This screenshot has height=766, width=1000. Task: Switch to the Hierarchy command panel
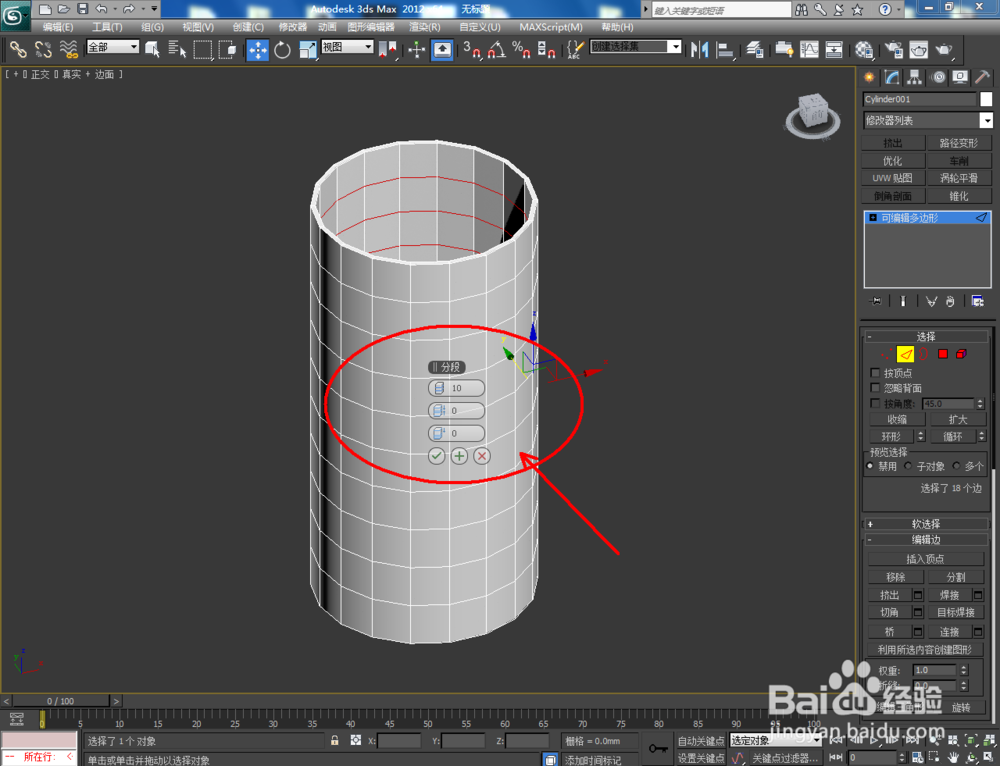(x=915, y=77)
